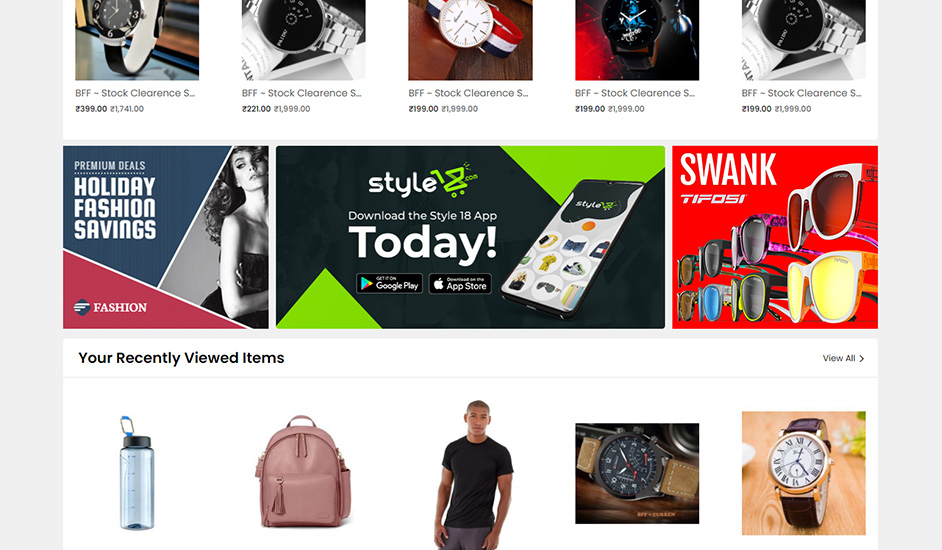This screenshot has height=550, width=942.
Task: Expand recently viewed with View All chevron
Action: pyautogui.click(x=861, y=359)
